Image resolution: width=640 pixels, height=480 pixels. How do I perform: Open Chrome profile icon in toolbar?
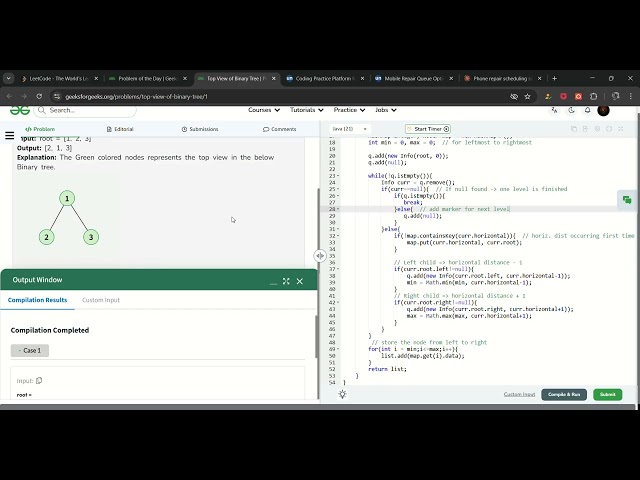point(616,97)
